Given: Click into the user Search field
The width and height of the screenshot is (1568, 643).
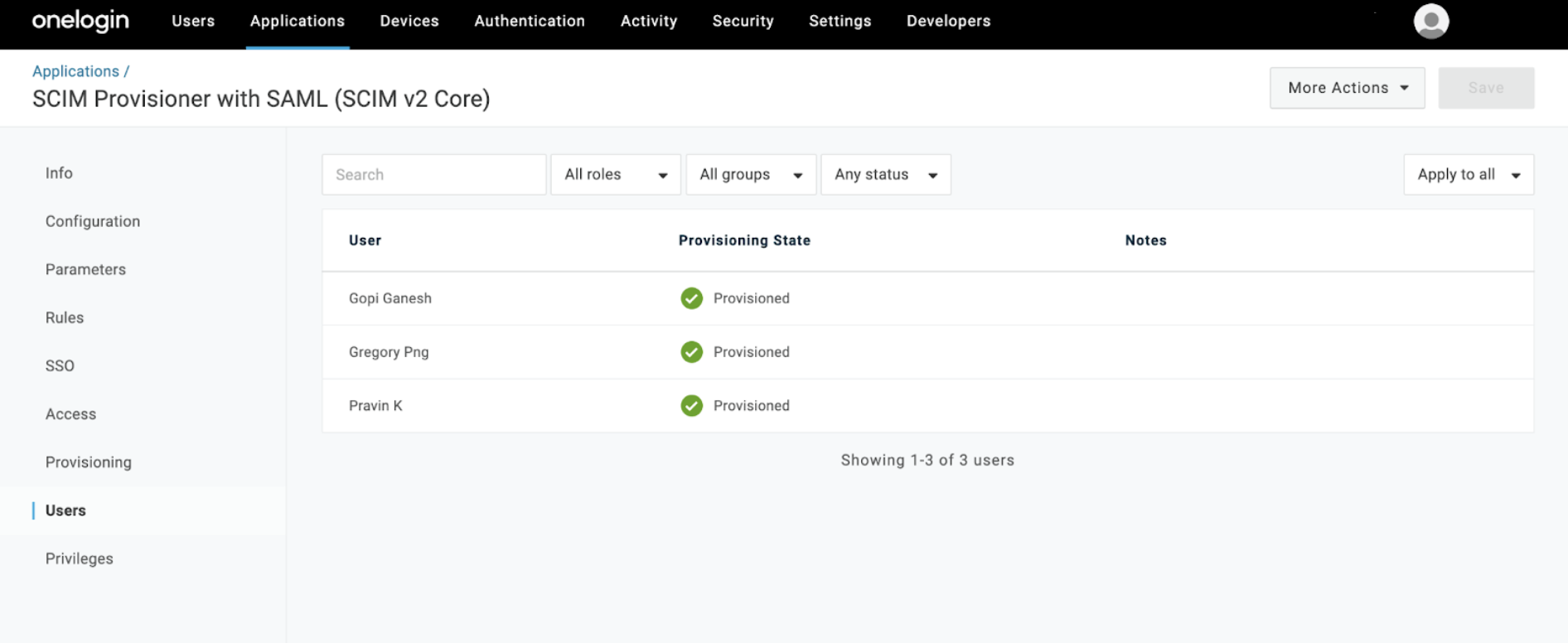Looking at the screenshot, I should (433, 175).
